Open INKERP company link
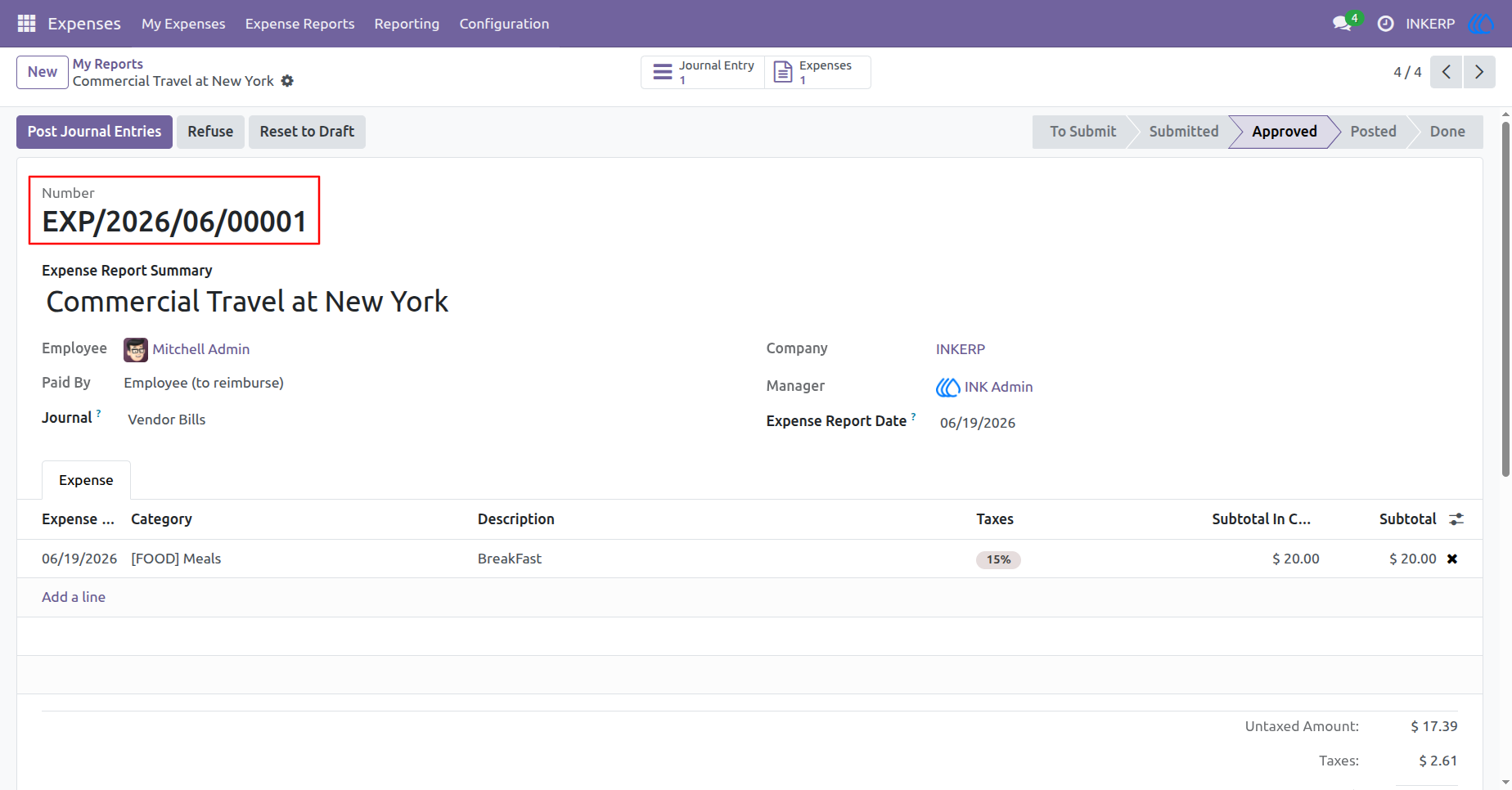Screen dimensions: 1512x790 coord(961,349)
